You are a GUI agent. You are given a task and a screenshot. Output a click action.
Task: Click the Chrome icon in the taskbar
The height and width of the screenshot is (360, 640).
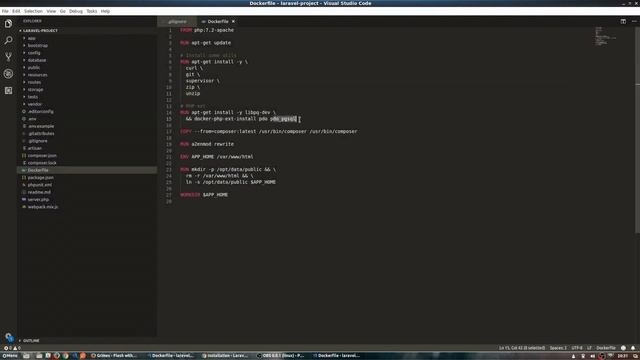(65, 356)
